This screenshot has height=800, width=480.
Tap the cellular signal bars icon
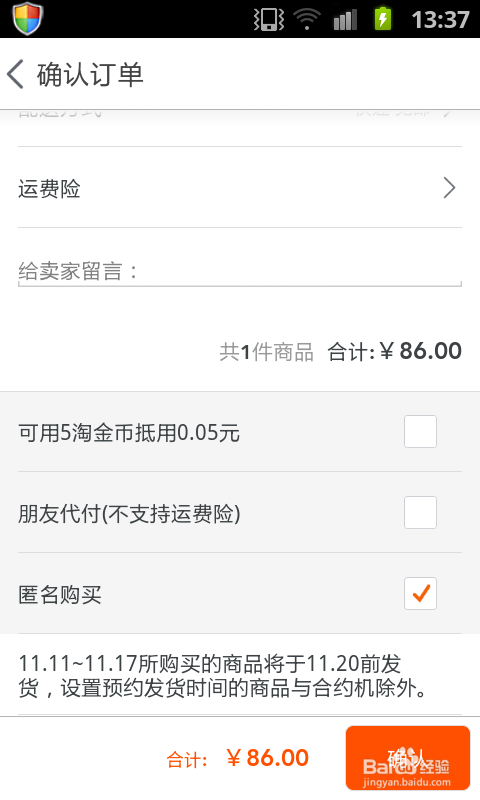(x=345, y=19)
